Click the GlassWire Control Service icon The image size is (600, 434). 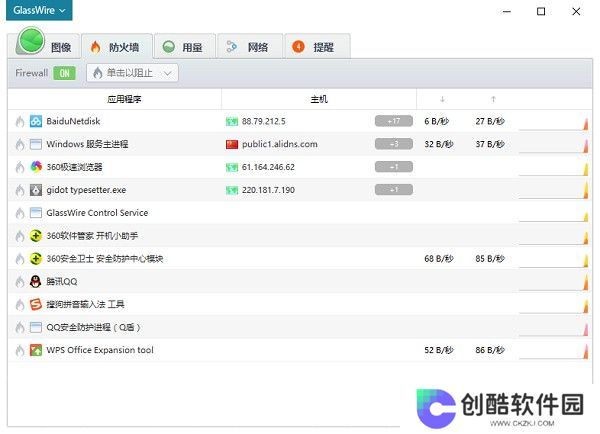coord(36,213)
